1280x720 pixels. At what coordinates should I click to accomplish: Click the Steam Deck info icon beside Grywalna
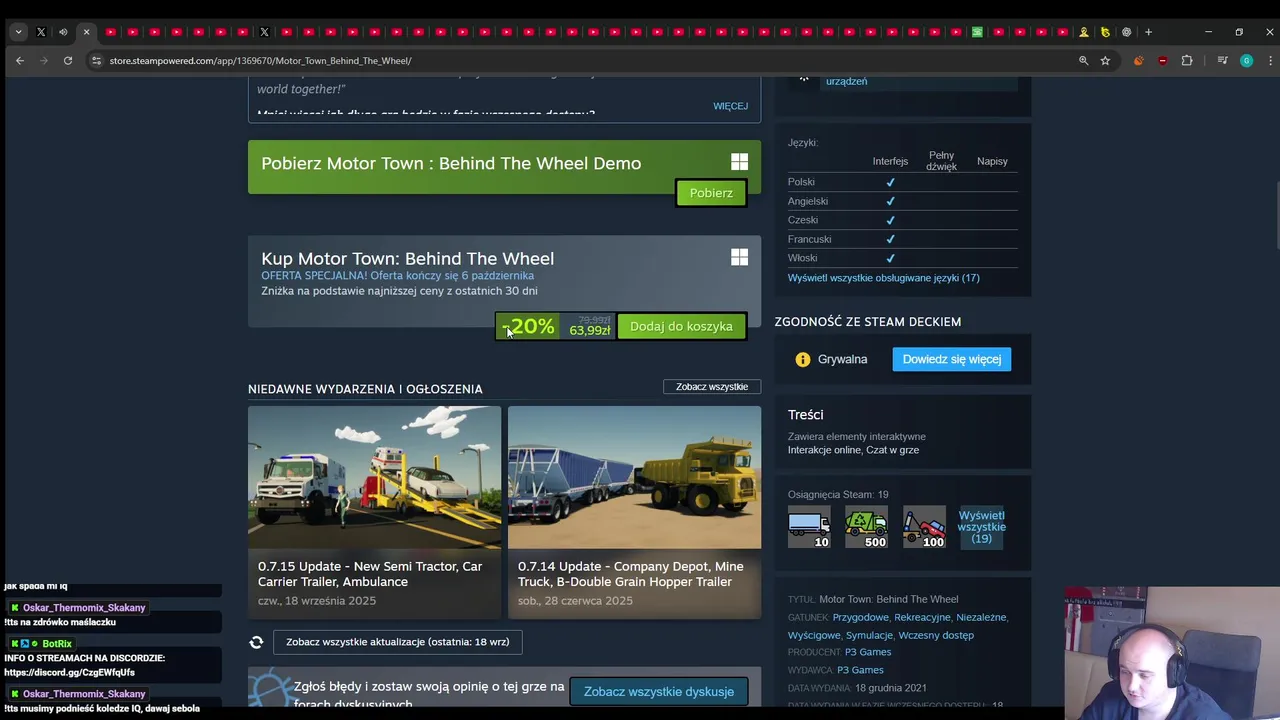803,359
